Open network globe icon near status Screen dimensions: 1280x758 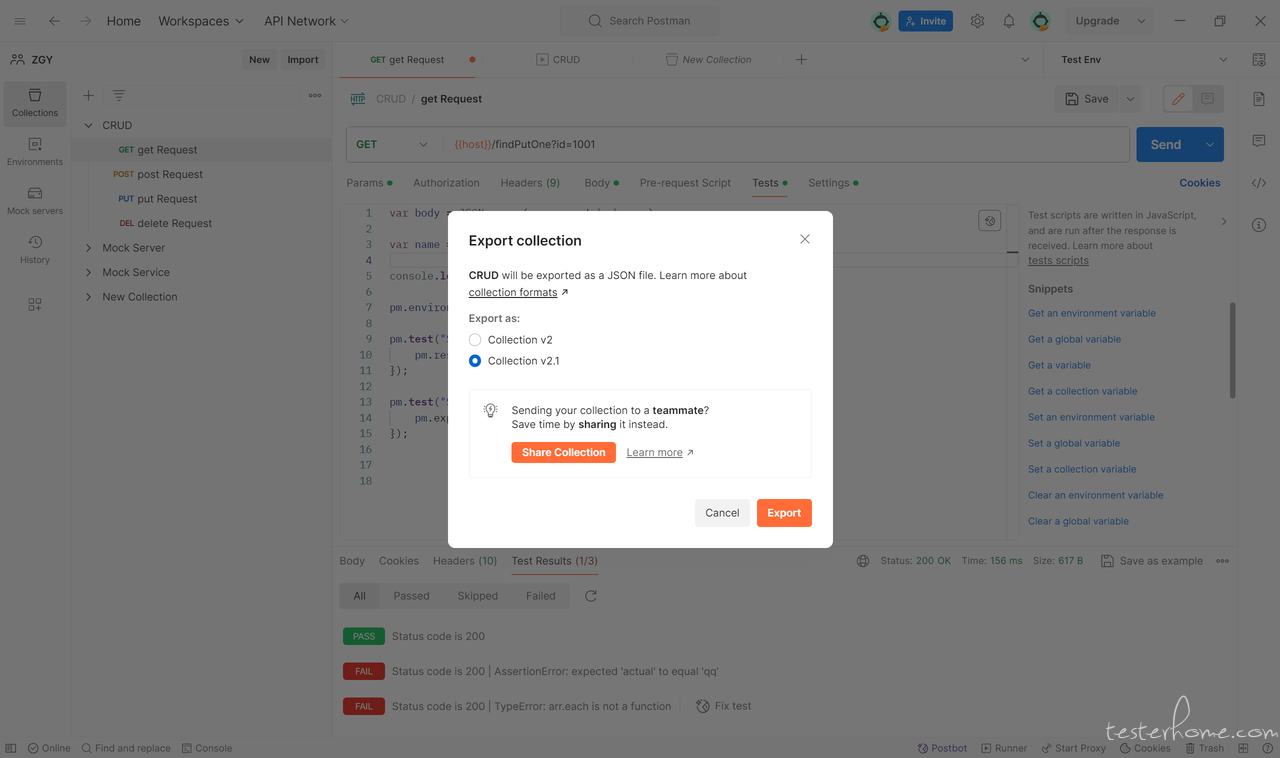[x=863, y=561]
